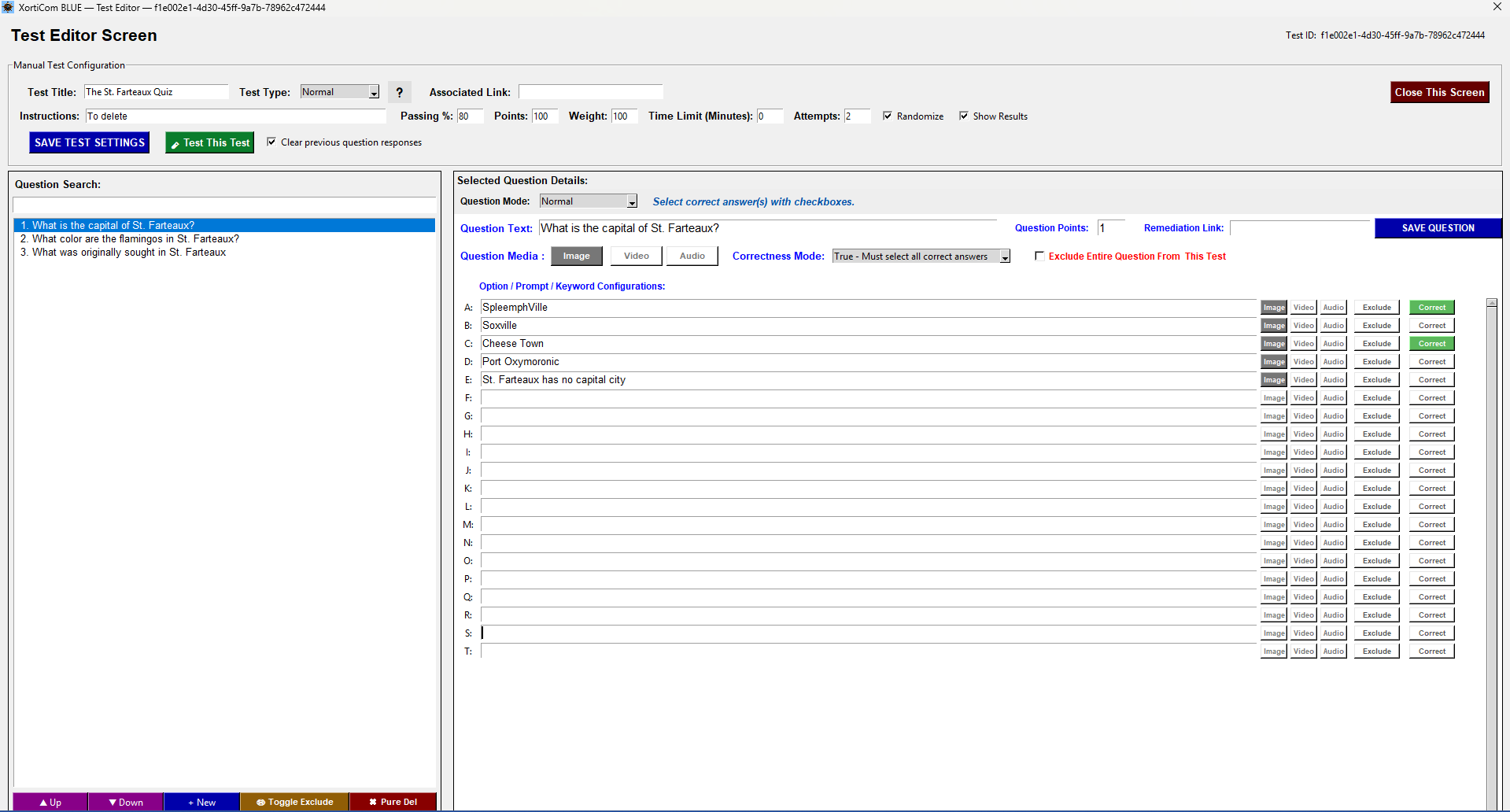
Task: Check Exclude Entire Question From This Test
Action: (1039, 256)
